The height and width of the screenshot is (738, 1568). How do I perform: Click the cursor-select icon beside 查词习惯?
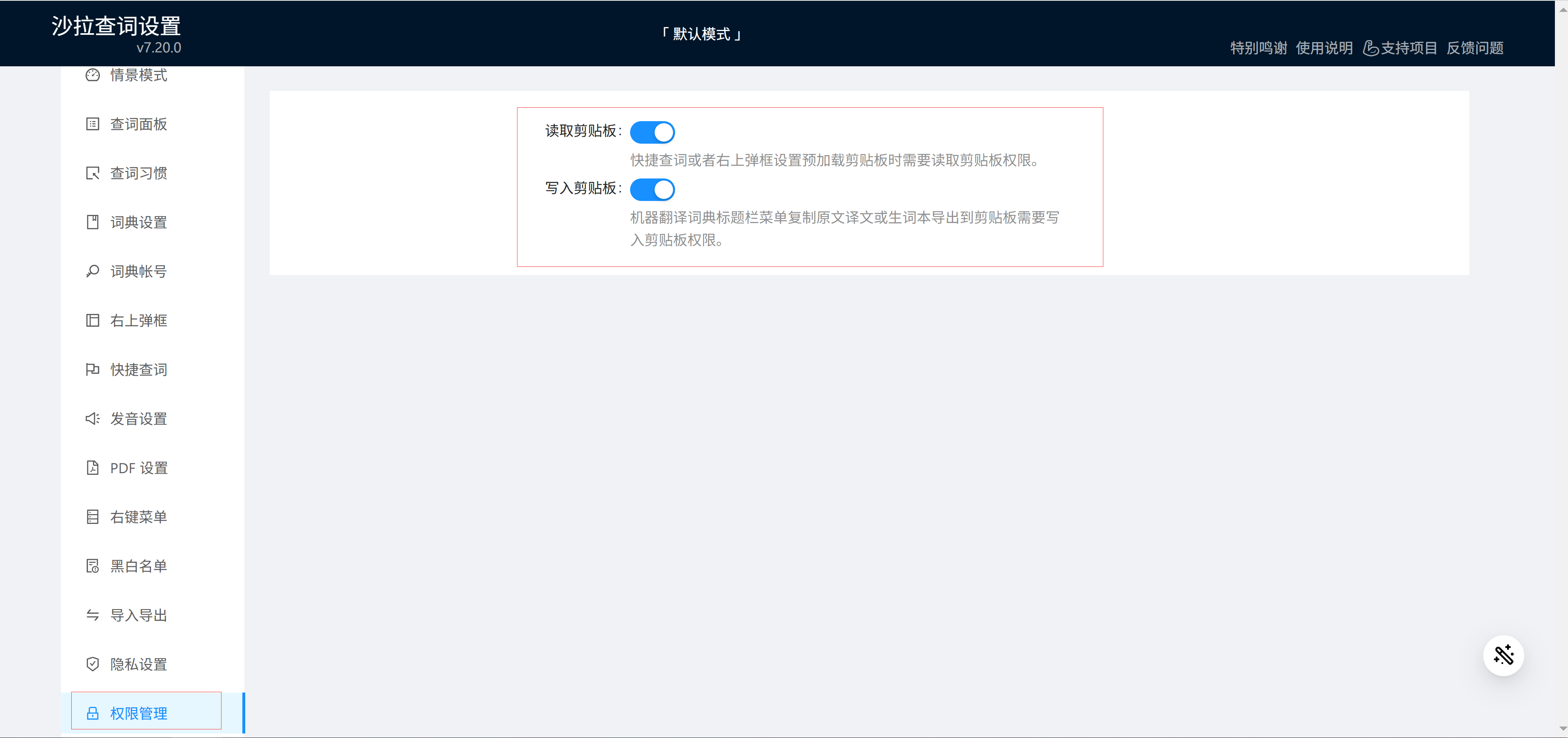coord(93,174)
